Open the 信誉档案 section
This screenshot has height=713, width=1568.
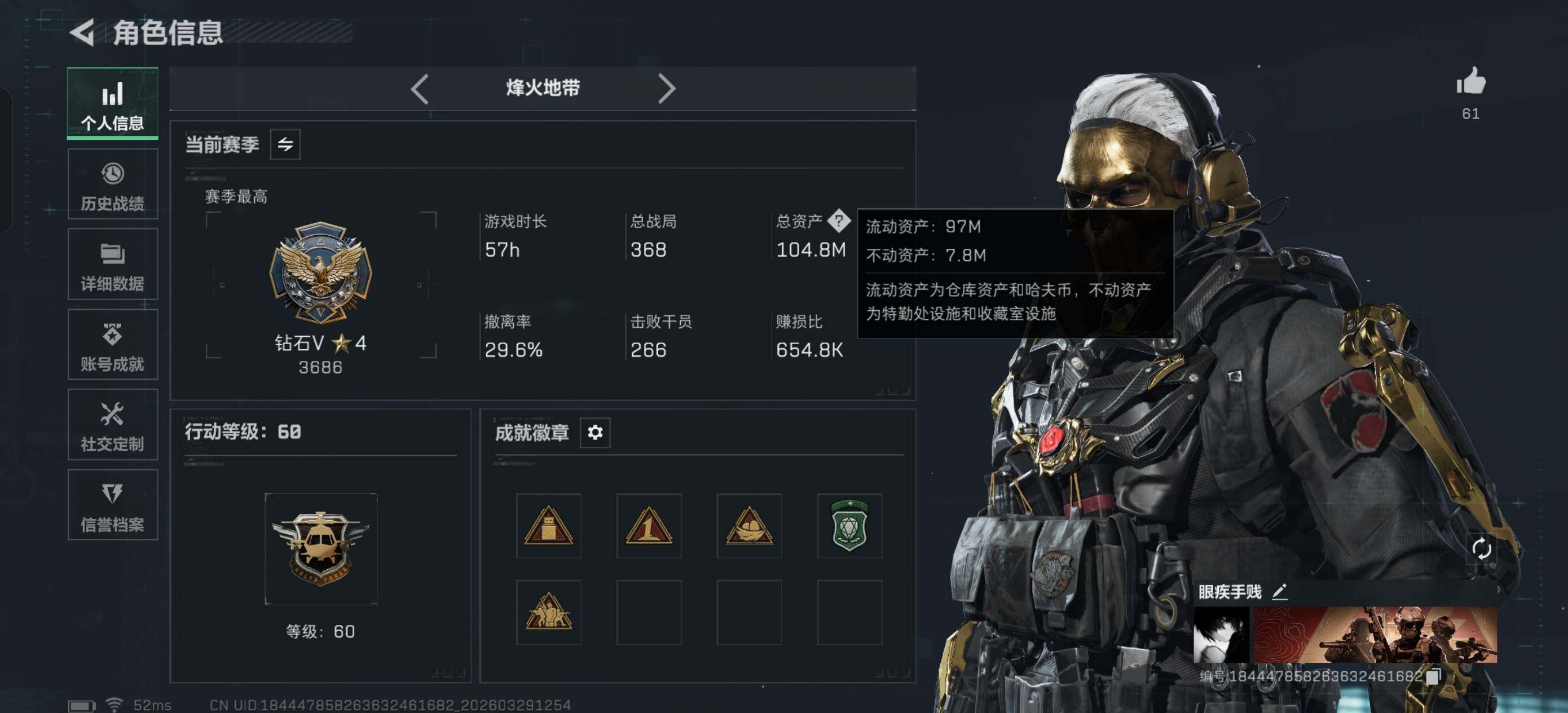coord(113,505)
